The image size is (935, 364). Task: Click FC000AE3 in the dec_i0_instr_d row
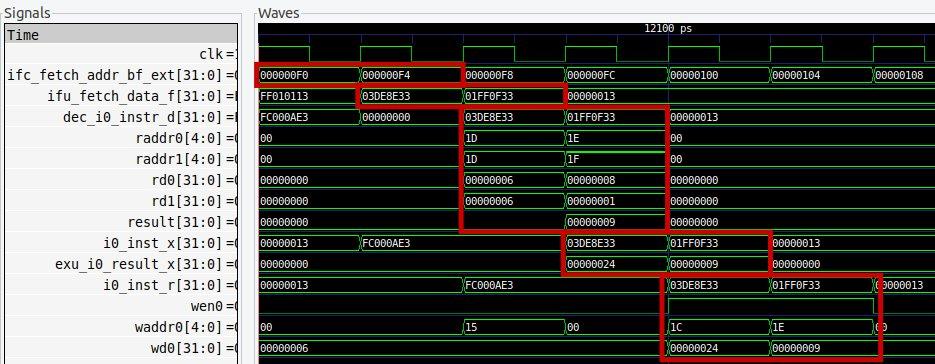pyautogui.click(x=284, y=117)
